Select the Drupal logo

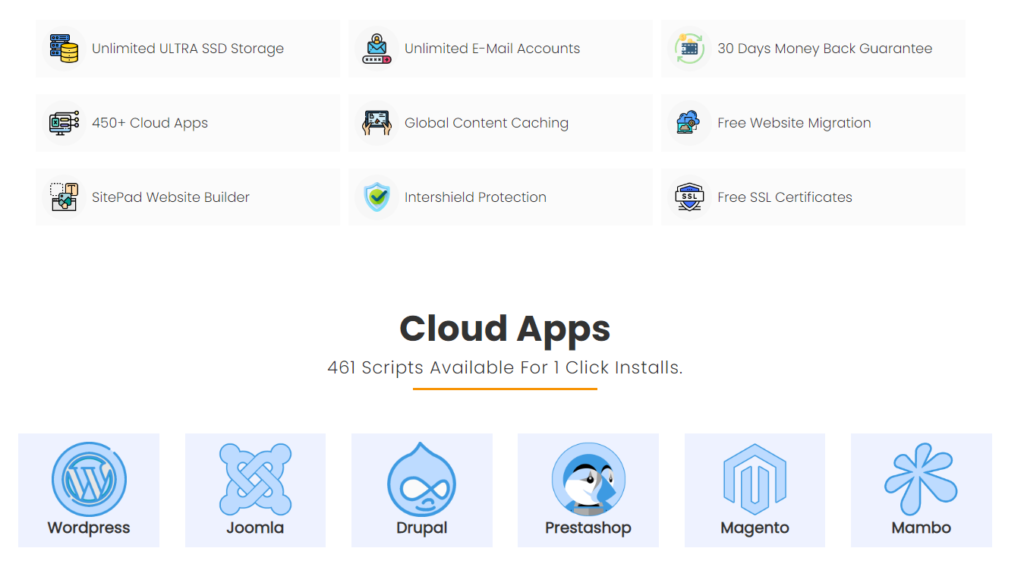click(x=422, y=479)
